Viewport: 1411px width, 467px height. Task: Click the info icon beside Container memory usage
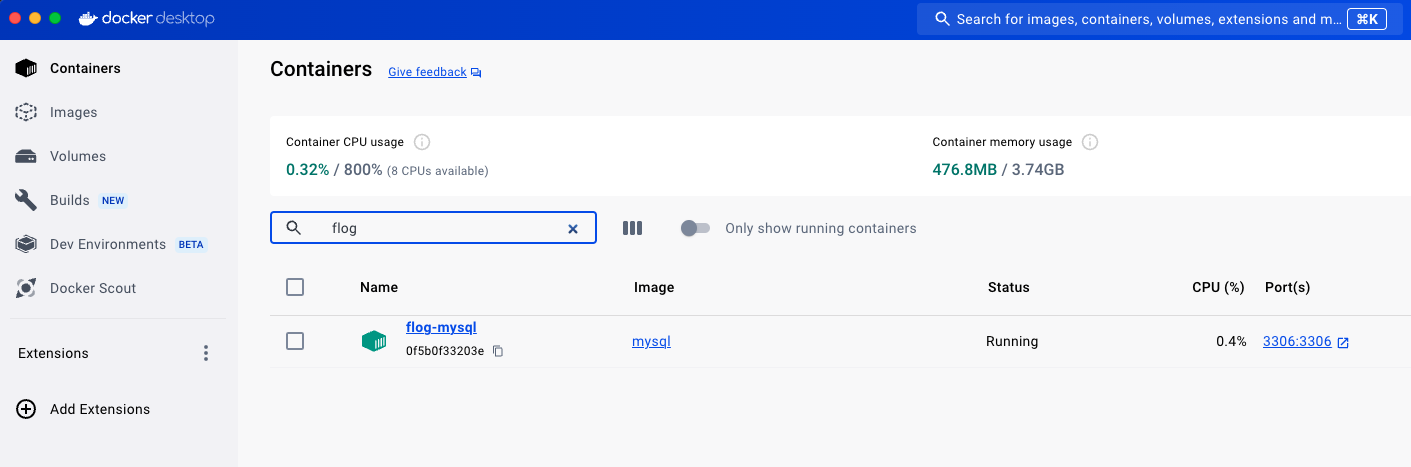pos(1090,142)
